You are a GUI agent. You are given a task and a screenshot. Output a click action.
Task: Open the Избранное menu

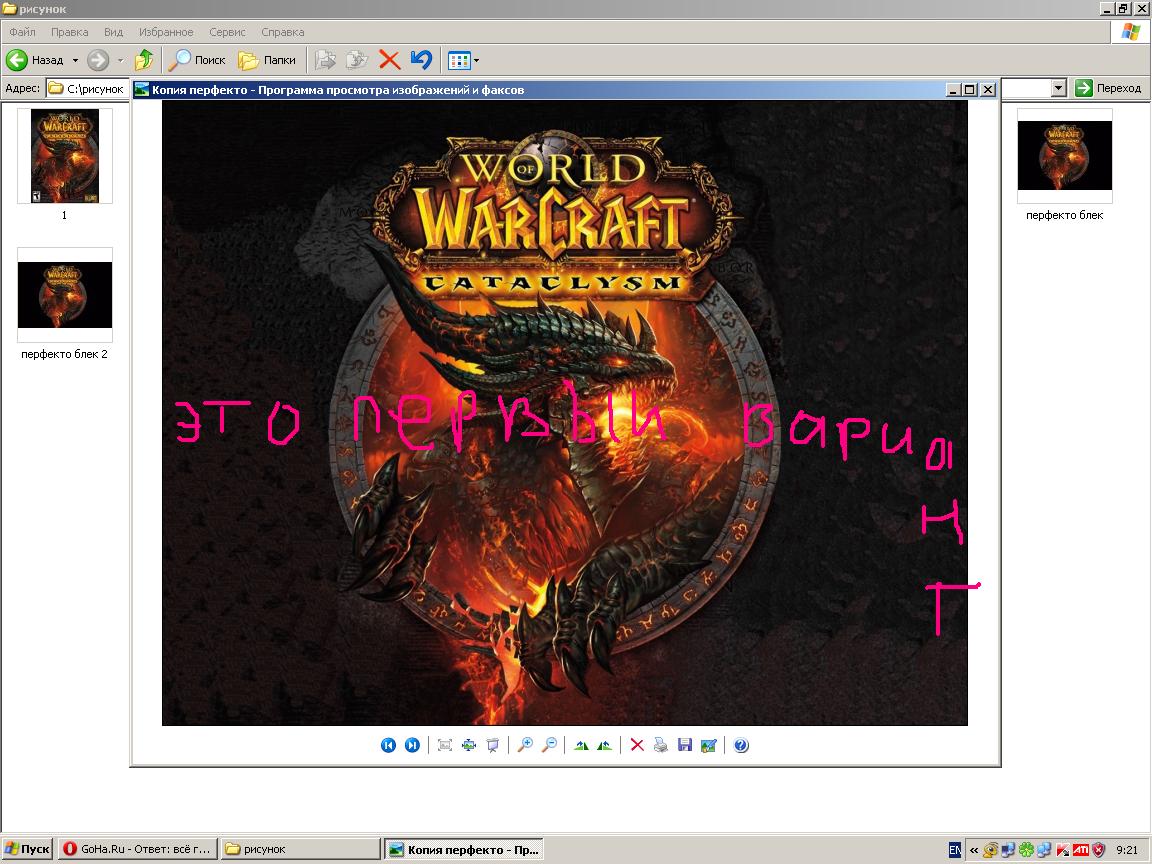(166, 32)
